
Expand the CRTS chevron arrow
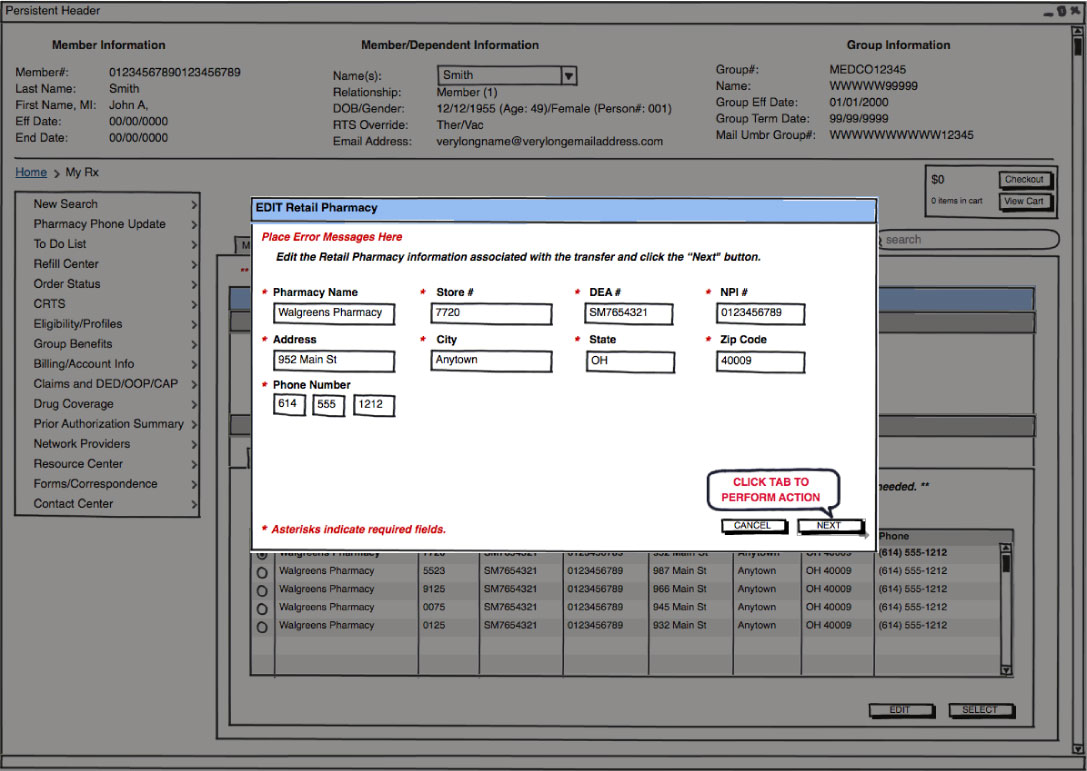coord(193,305)
